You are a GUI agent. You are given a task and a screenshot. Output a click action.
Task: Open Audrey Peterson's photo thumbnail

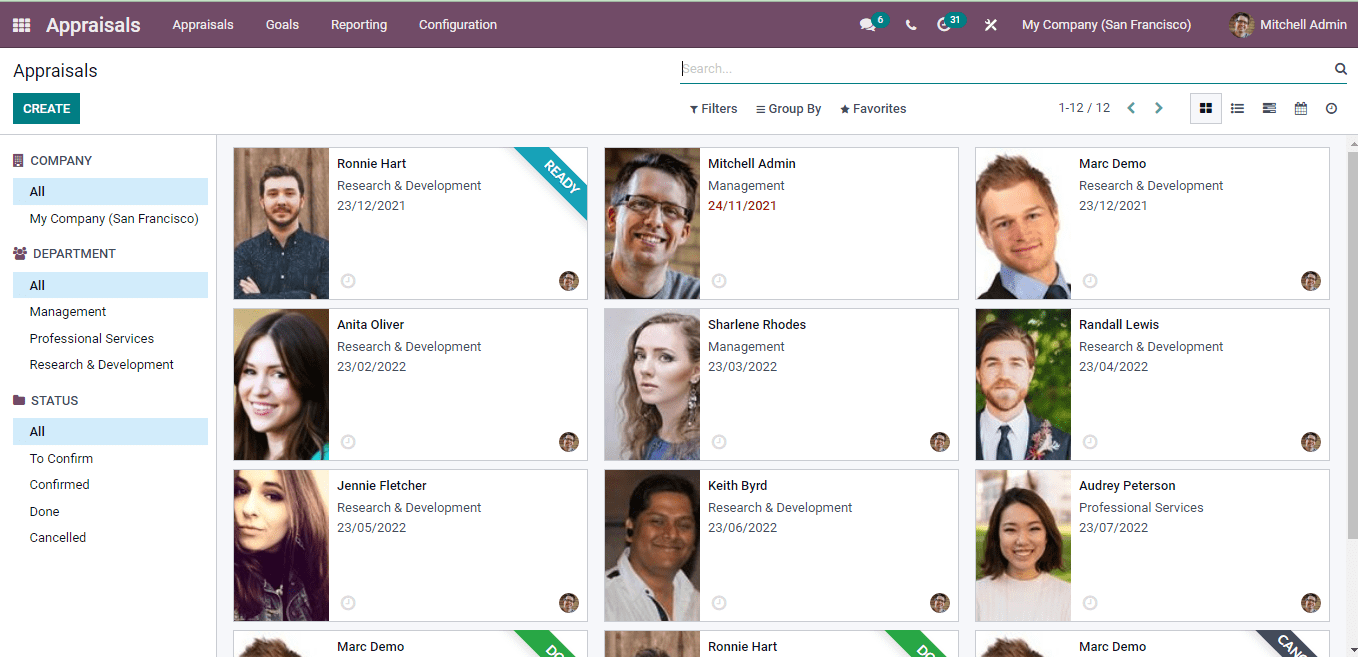point(1023,546)
